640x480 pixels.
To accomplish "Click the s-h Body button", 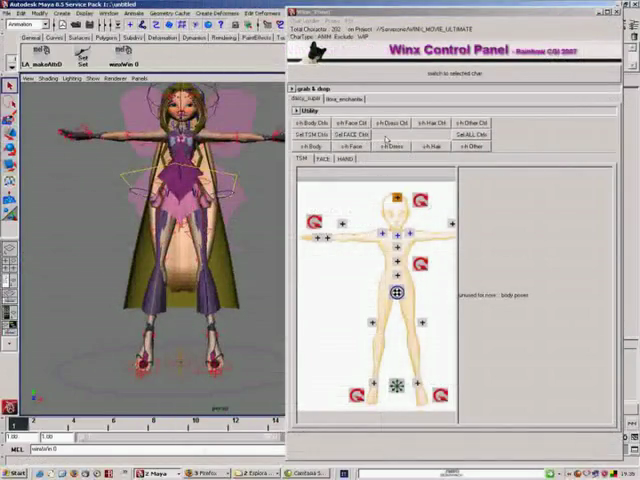I will (312, 147).
